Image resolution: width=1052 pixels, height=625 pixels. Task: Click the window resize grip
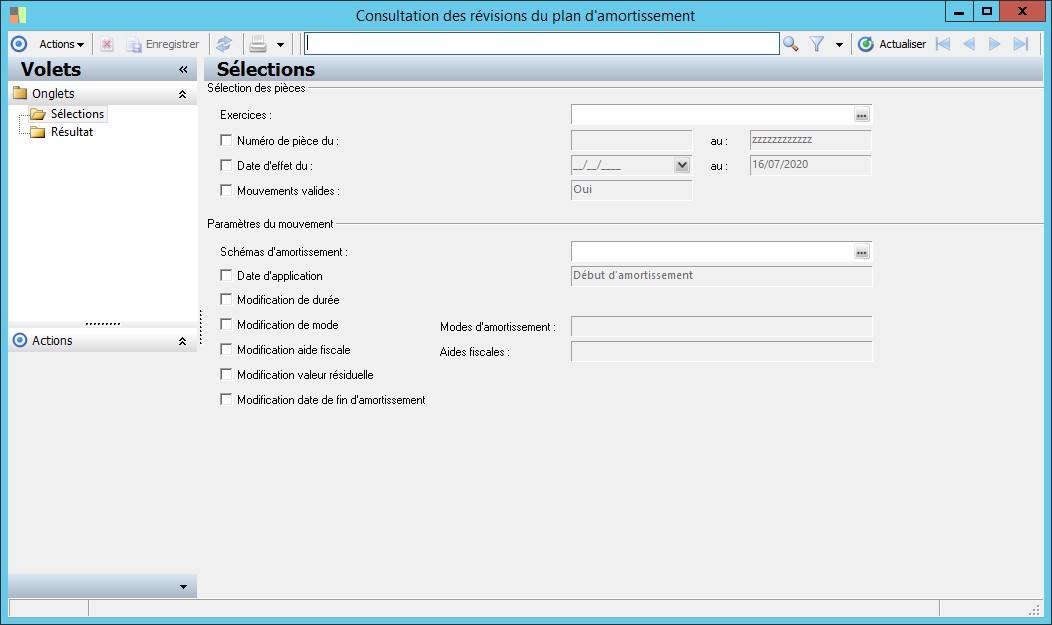1034,609
